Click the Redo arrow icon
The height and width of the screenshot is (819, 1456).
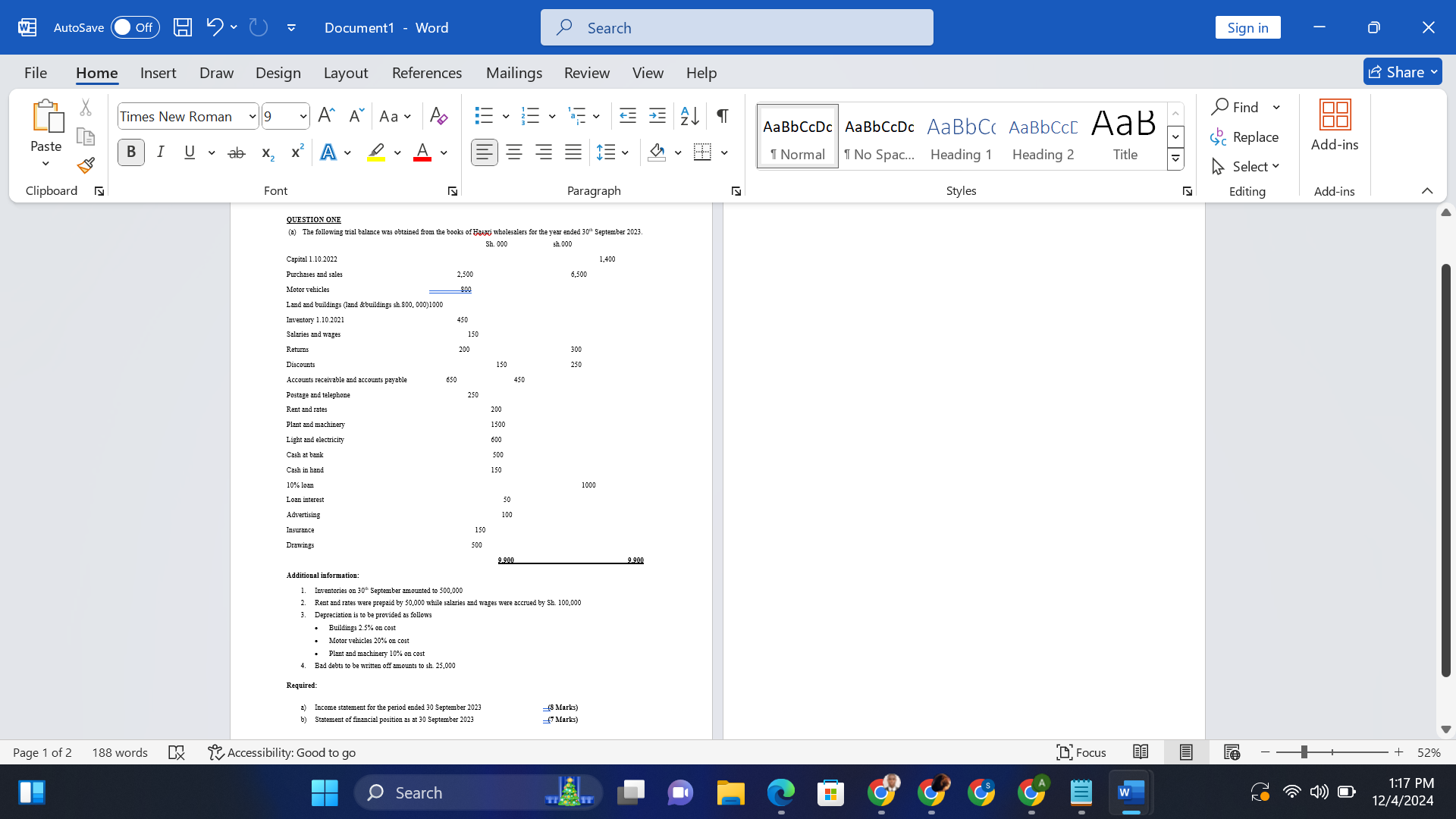259,27
